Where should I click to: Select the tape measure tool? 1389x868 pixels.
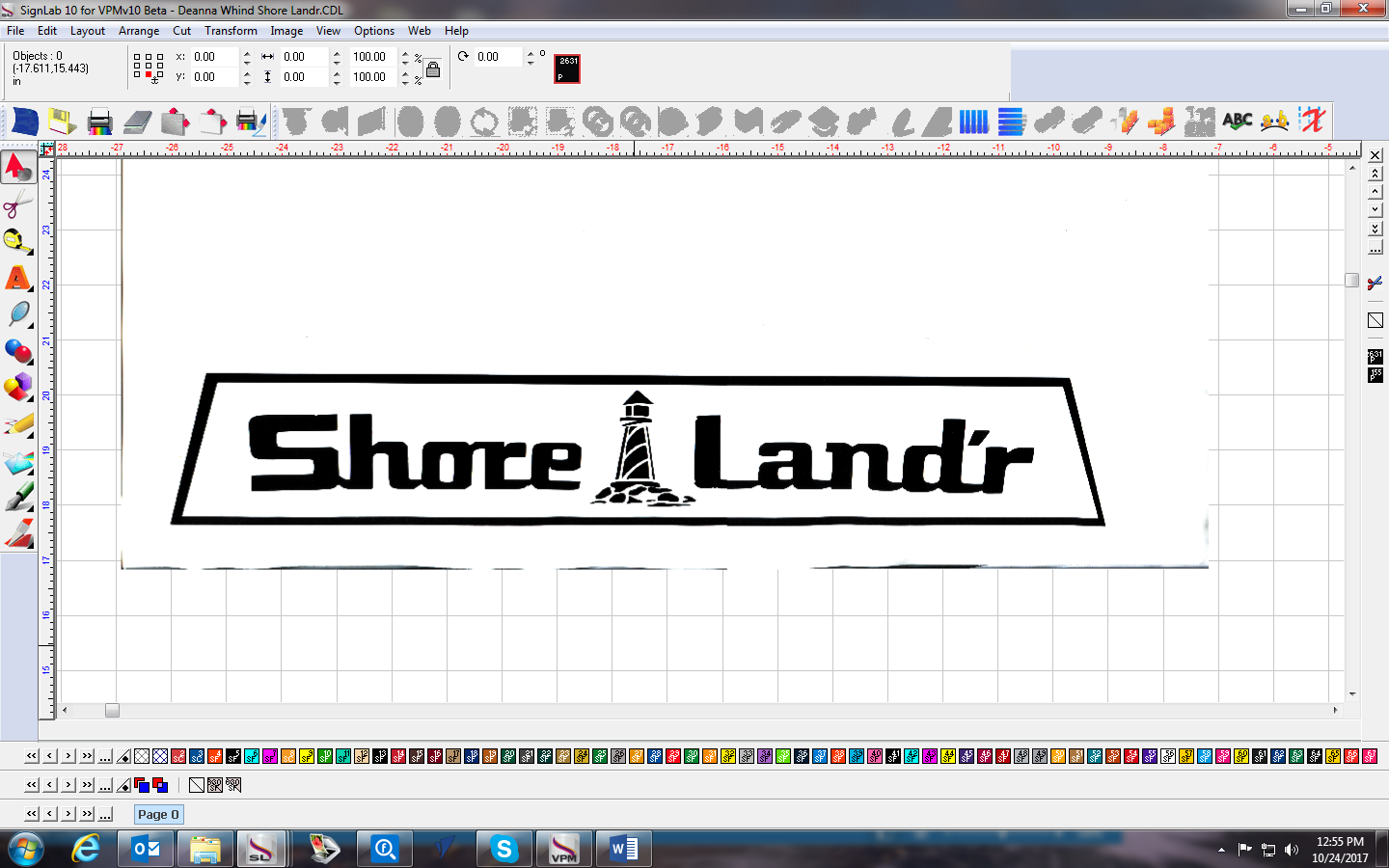coord(17,241)
